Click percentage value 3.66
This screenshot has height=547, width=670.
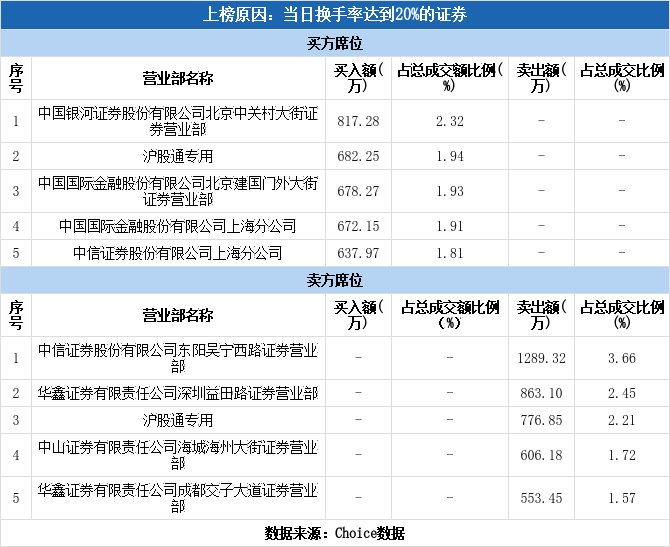(x=622, y=358)
